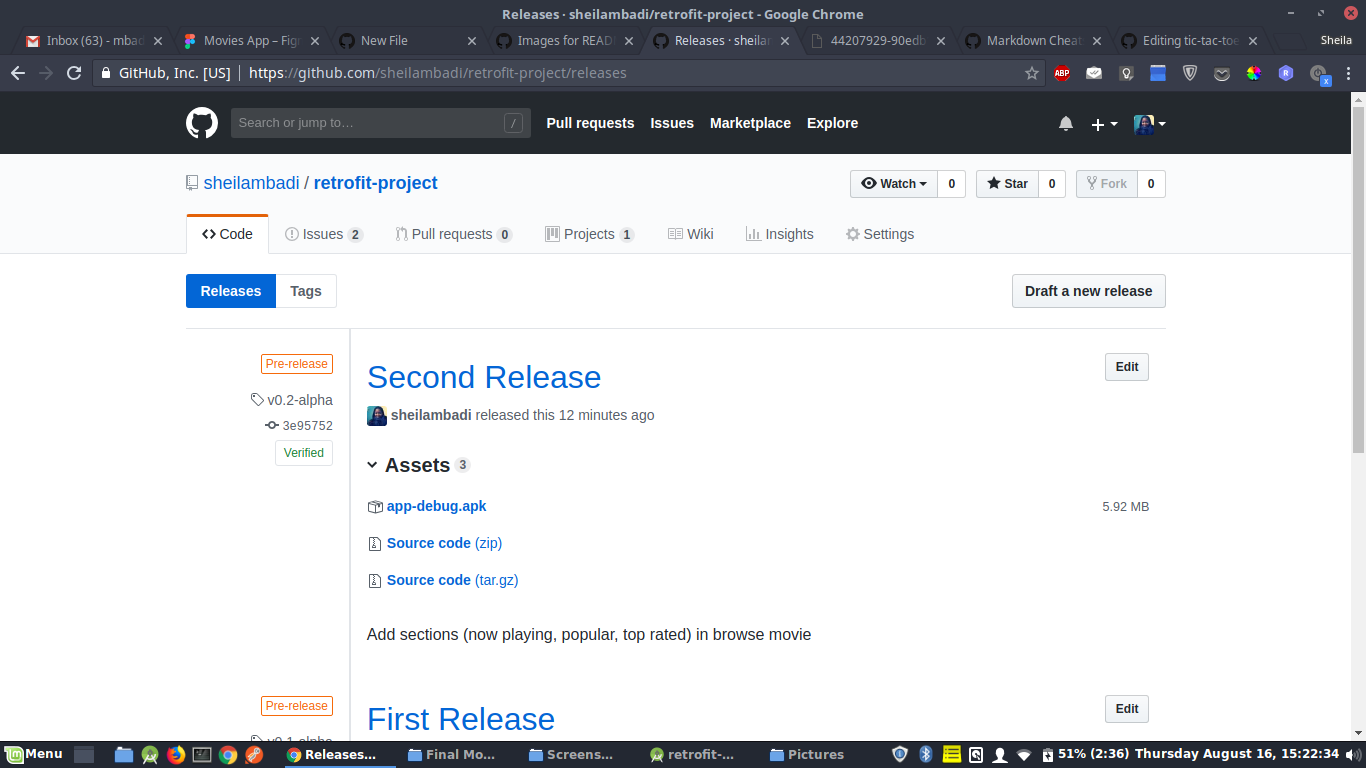Click the commit icon beside 3e95752
The height and width of the screenshot is (768, 1366).
coord(271,425)
